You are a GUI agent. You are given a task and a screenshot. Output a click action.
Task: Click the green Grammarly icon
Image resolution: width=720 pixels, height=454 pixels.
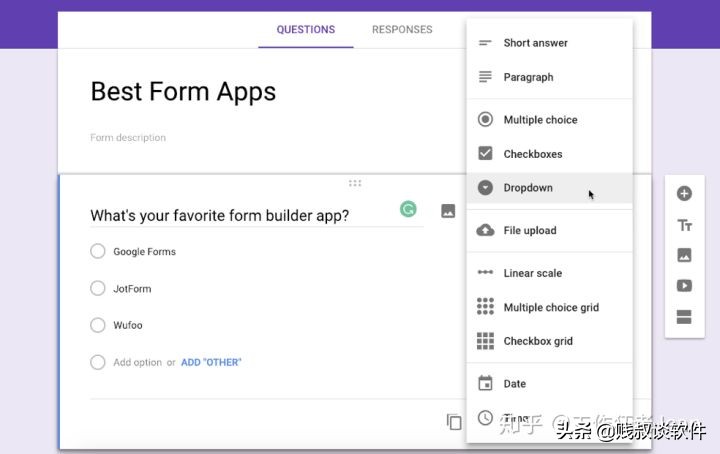coord(408,209)
